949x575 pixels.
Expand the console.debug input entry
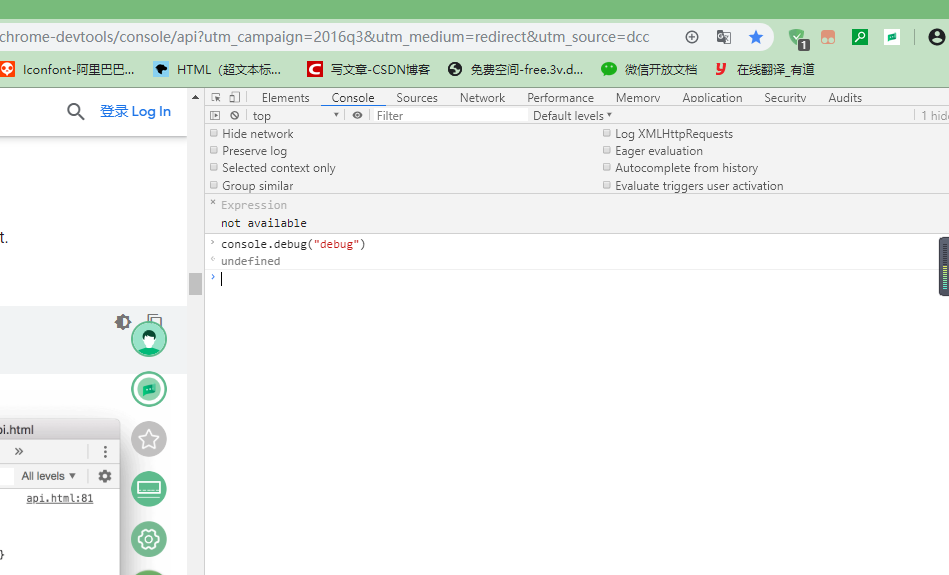click(x=213, y=243)
